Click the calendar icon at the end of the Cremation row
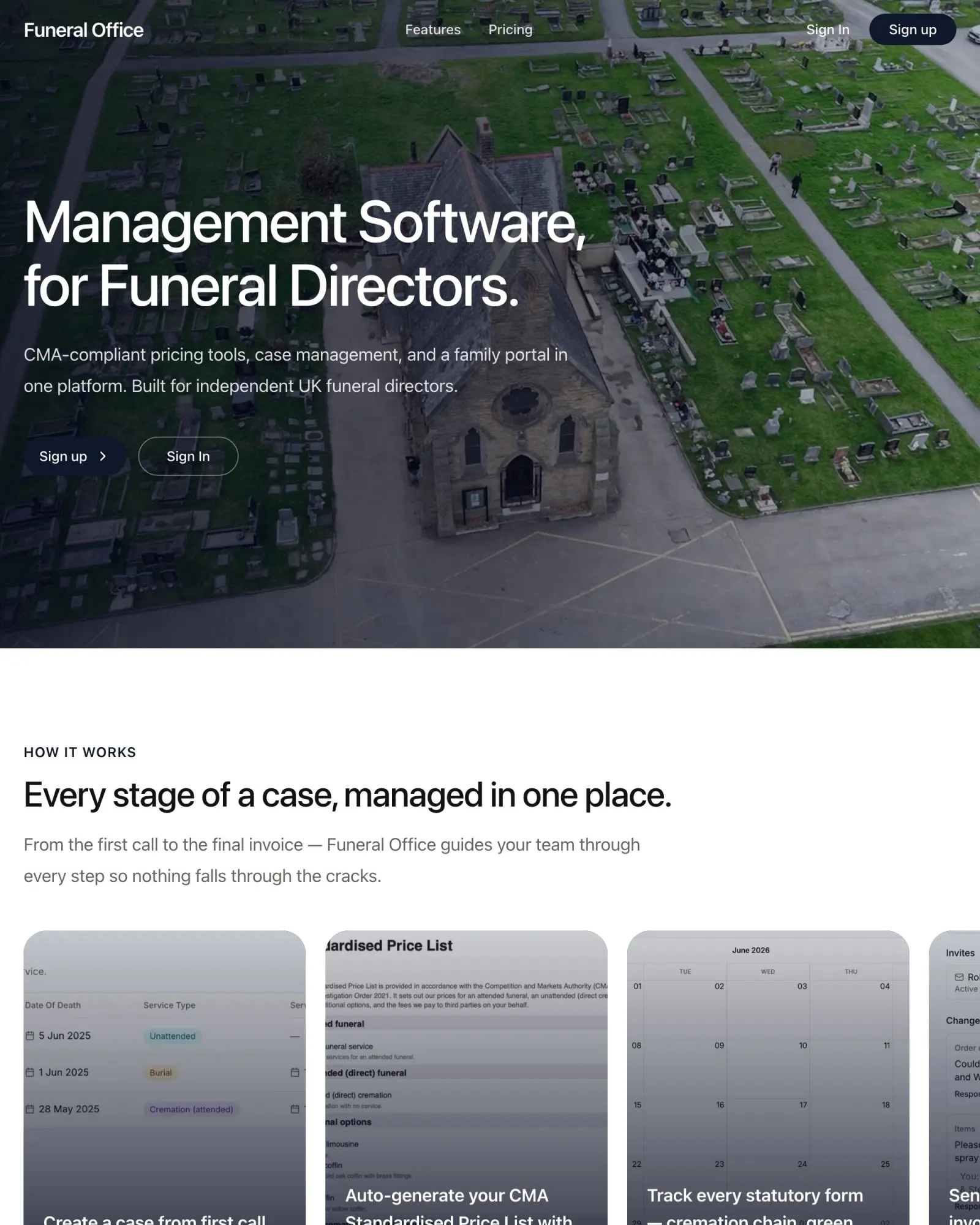 click(x=295, y=1109)
